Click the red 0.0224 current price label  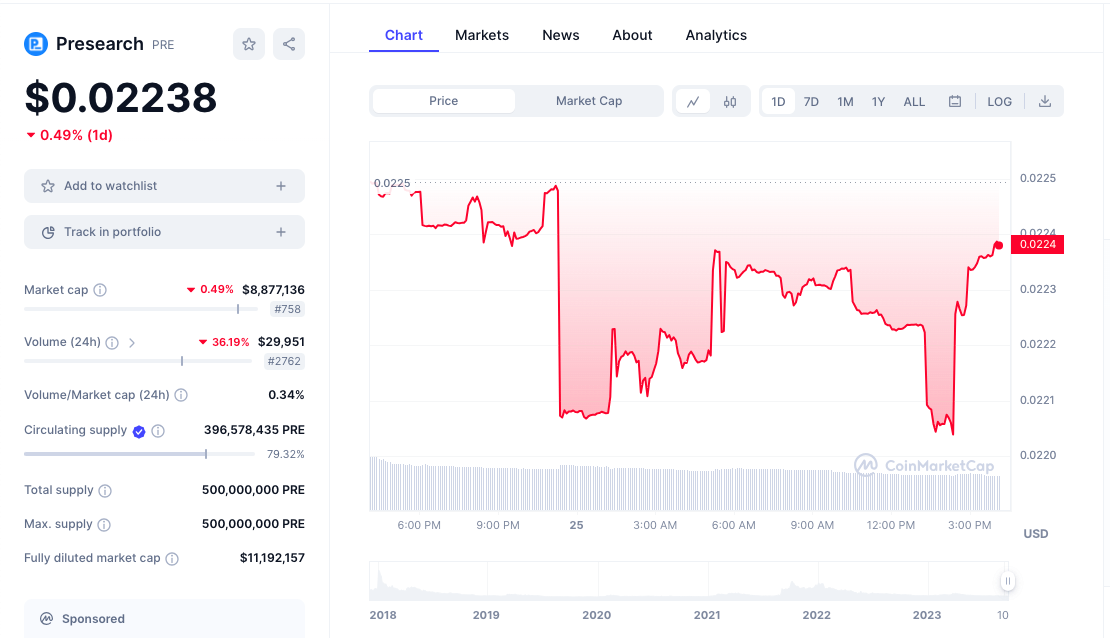coord(1037,244)
